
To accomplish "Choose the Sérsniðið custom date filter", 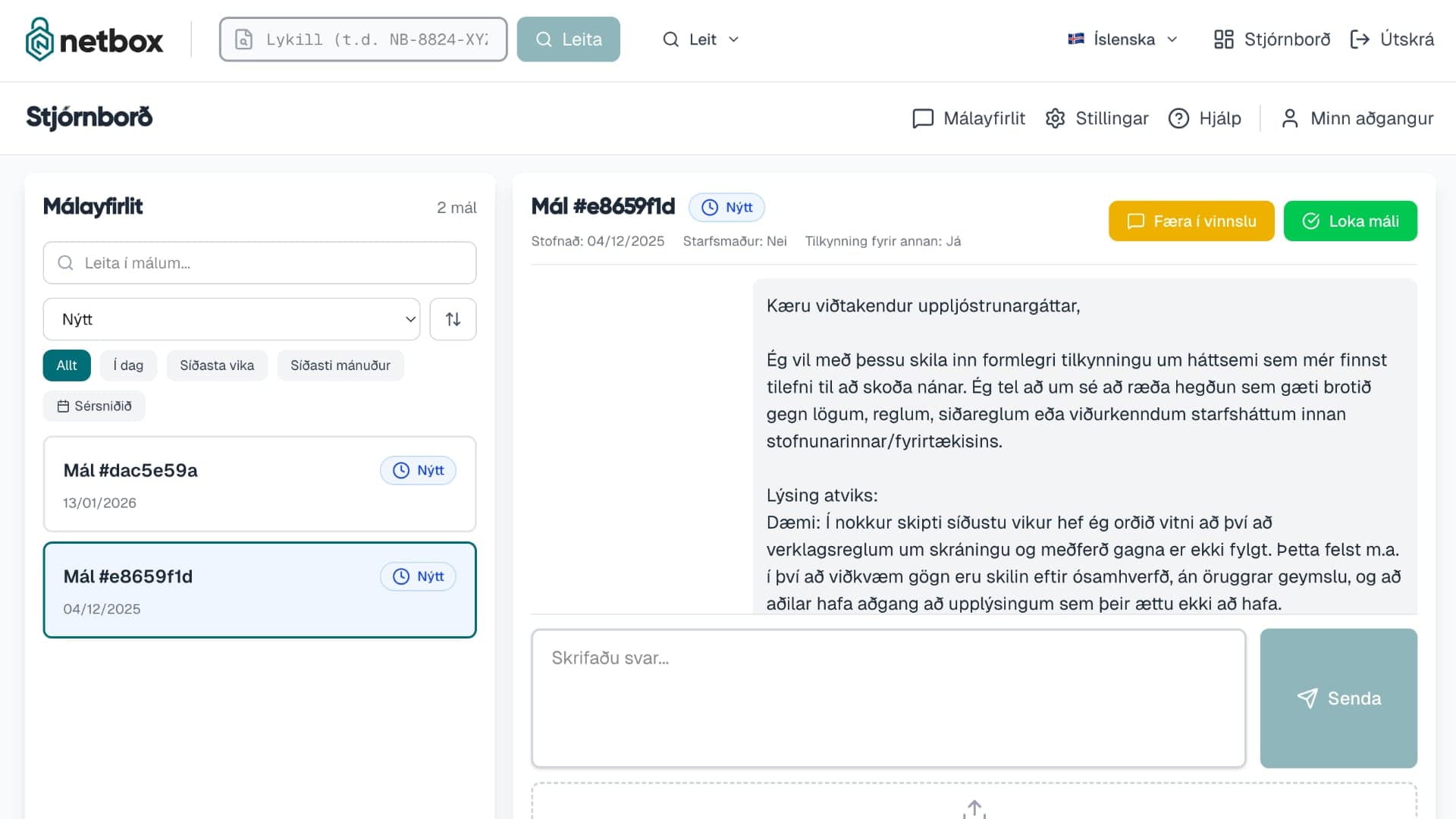I will pos(94,406).
